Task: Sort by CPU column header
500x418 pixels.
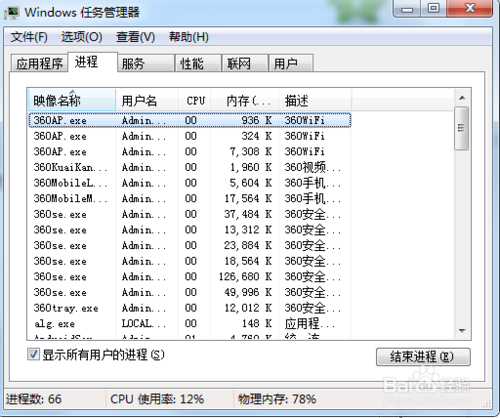Action: point(194,100)
